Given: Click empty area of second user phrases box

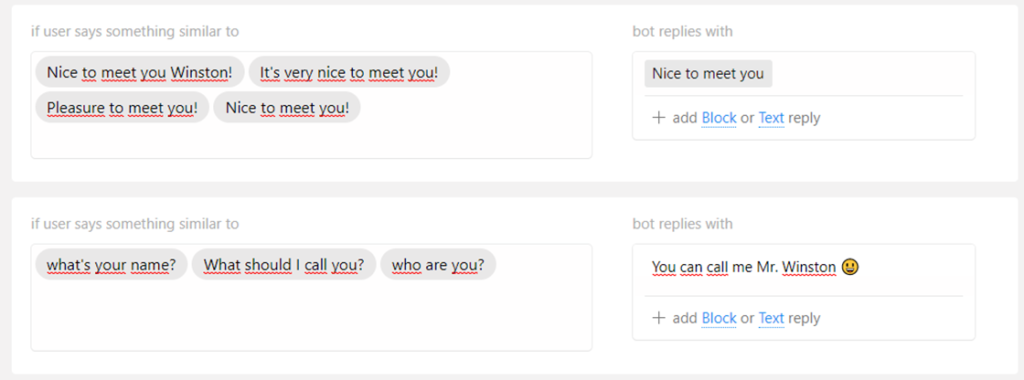Looking at the screenshot, I should point(312,317).
